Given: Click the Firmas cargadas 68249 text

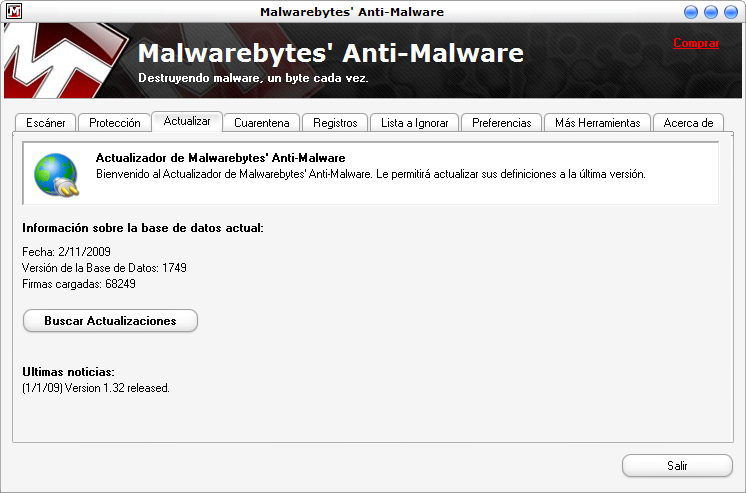Looking at the screenshot, I should 78,284.
